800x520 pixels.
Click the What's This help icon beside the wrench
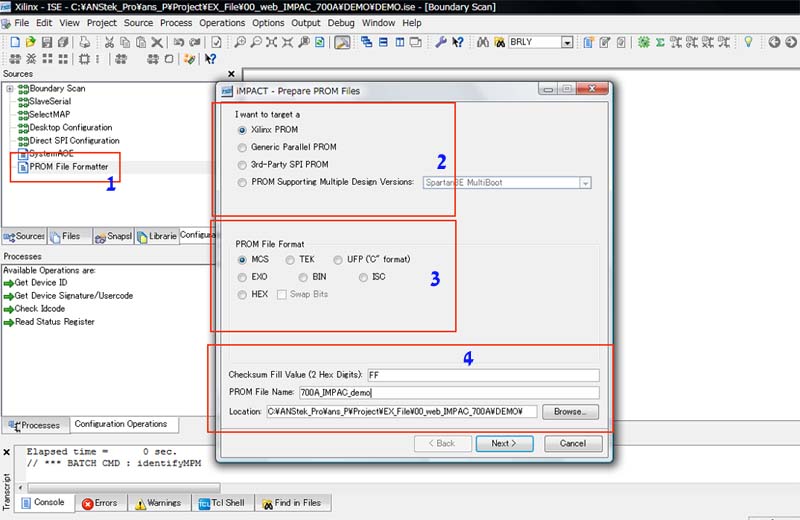click(x=457, y=42)
